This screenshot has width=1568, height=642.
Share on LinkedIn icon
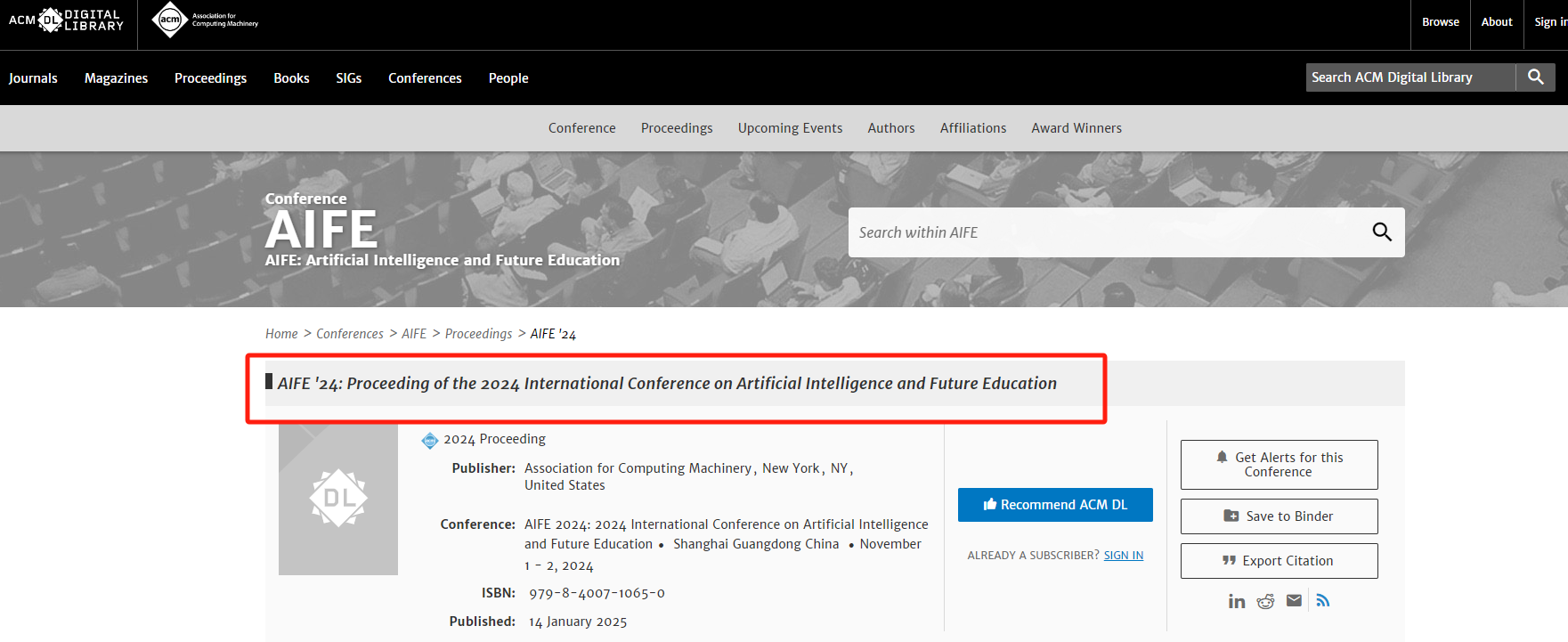pyautogui.click(x=1237, y=601)
